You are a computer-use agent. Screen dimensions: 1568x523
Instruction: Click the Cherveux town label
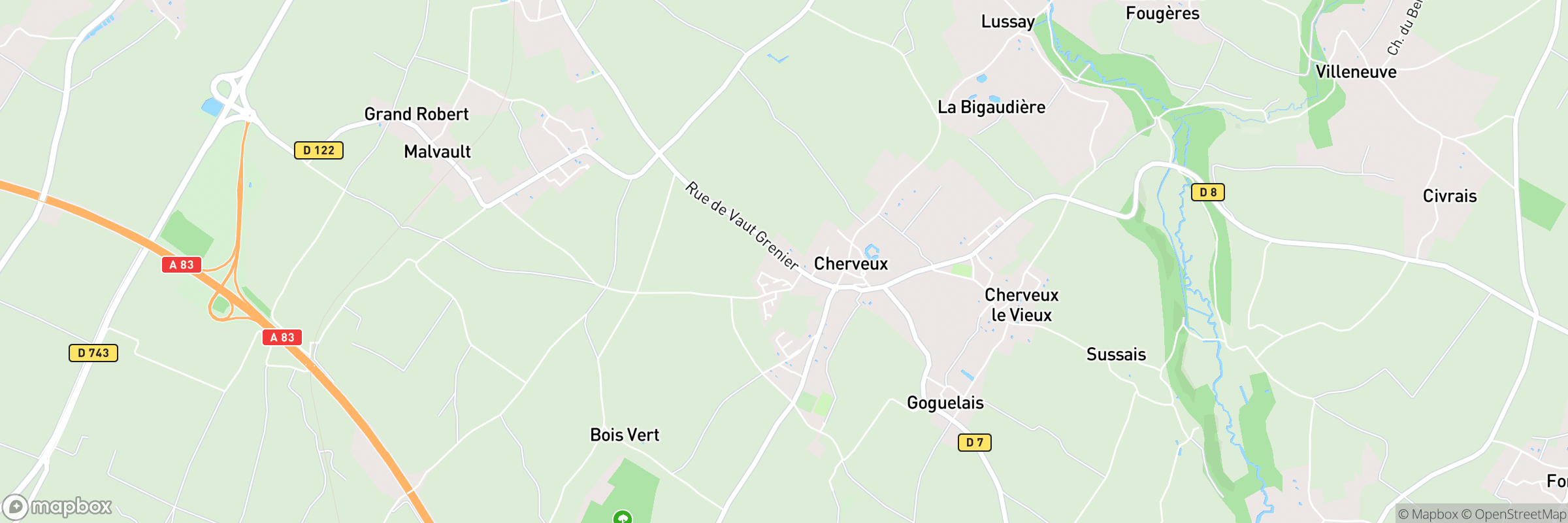point(851,264)
